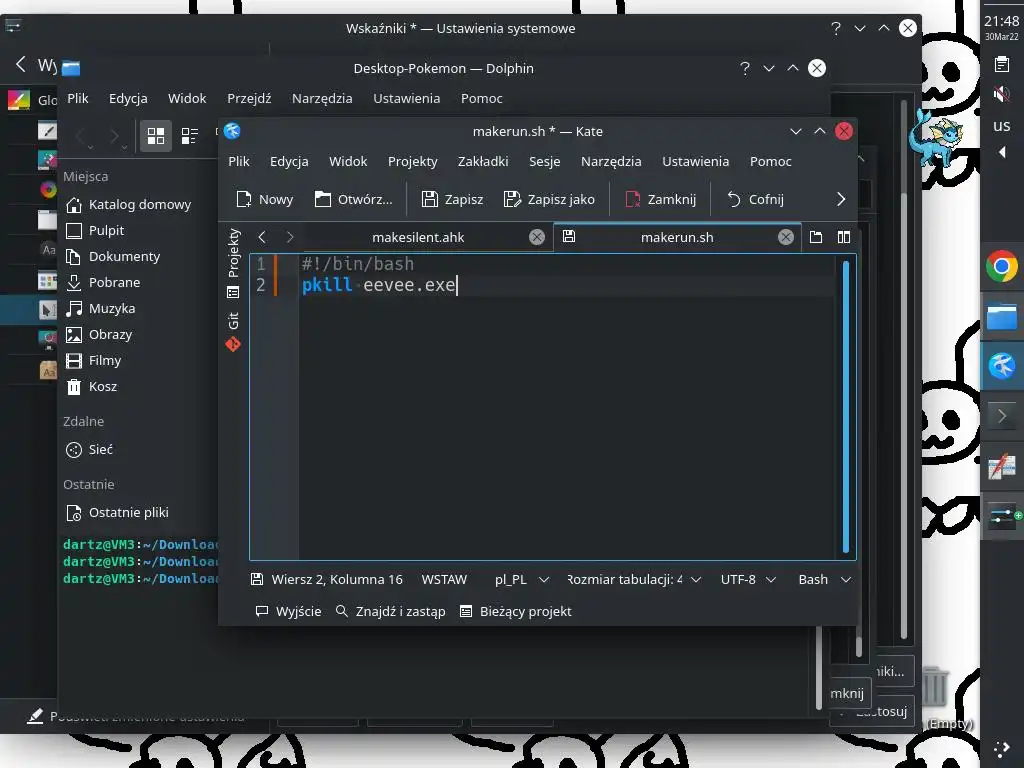Open the Przejdź menu in Dolphin
The width and height of the screenshot is (1024, 768).
tap(249, 99)
